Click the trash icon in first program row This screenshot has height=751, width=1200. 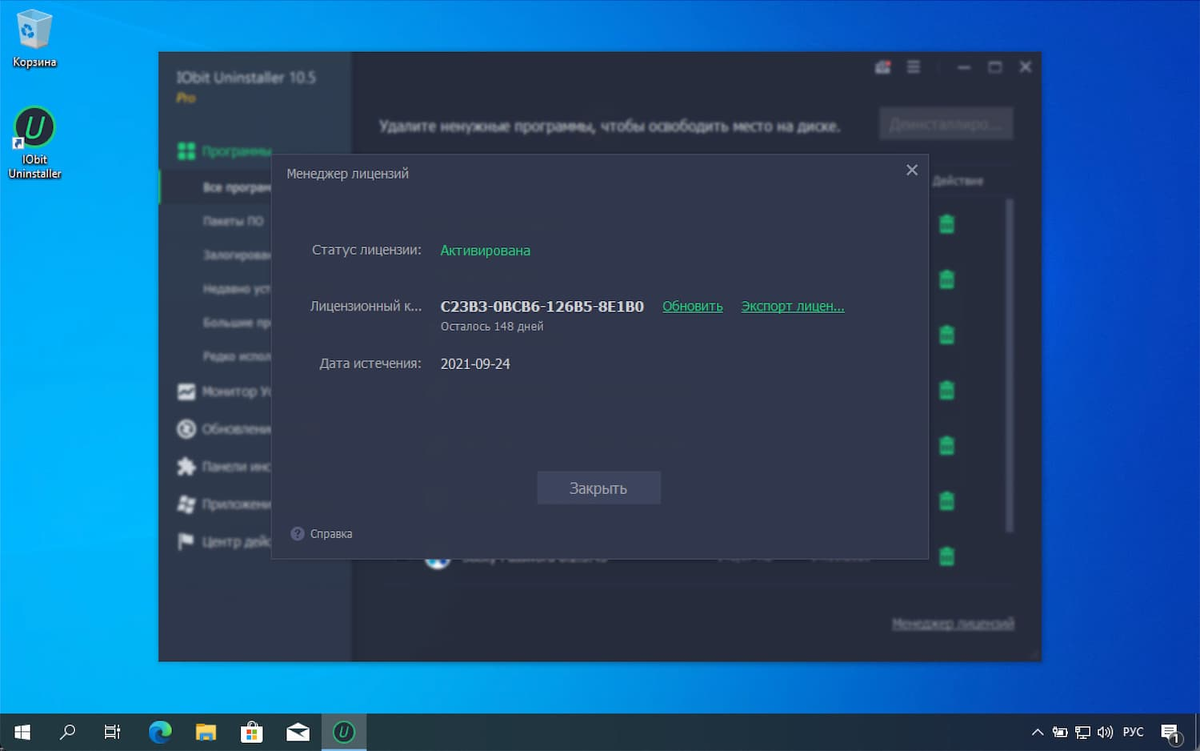(x=946, y=224)
